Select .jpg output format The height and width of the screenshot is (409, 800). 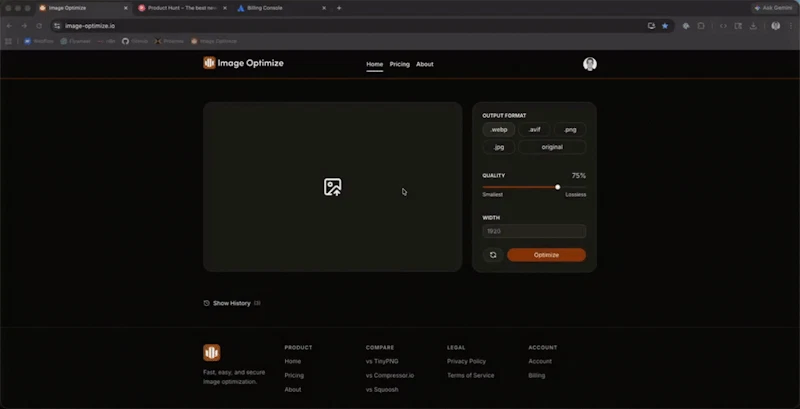pyautogui.click(x=498, y=147)
